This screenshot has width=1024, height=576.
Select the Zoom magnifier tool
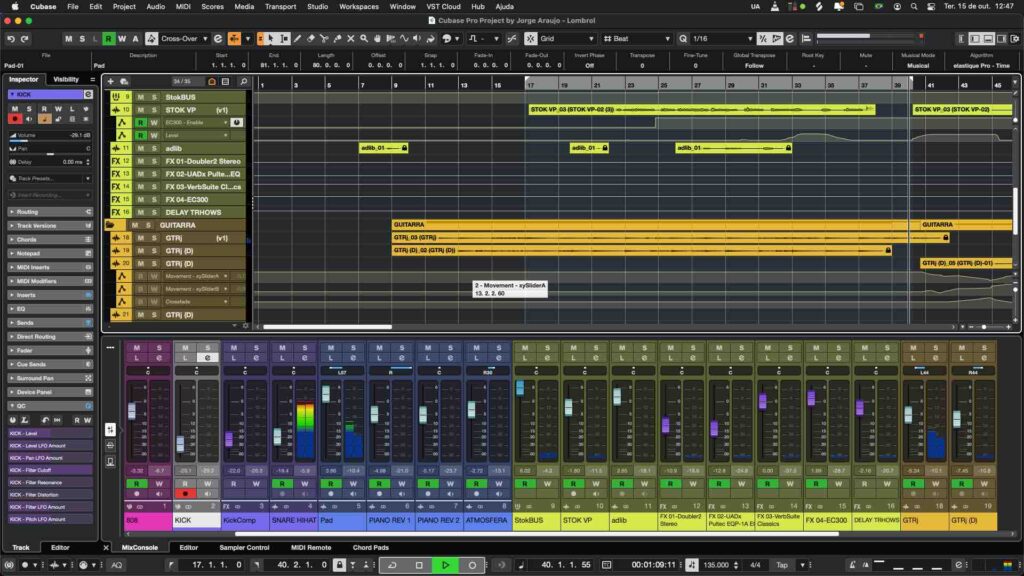[364, 39]
